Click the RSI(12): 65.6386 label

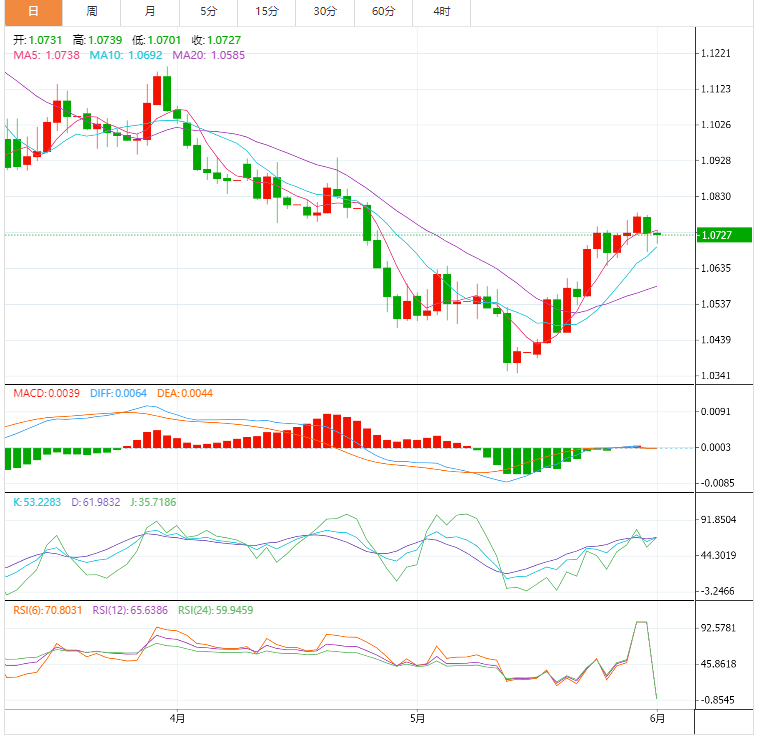[x=130, y=611]
